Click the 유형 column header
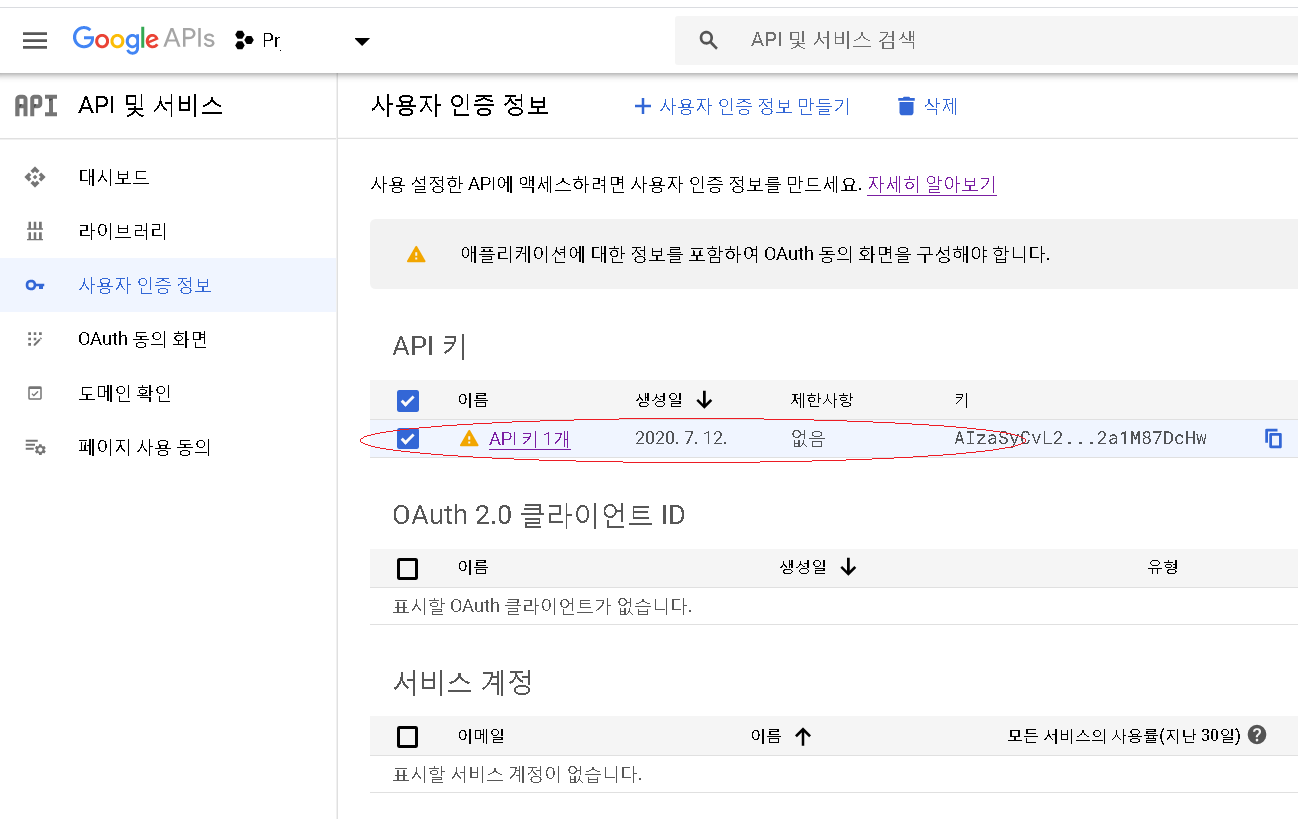Screen dimensions: 1298x819 click(x=1163, y=567)
